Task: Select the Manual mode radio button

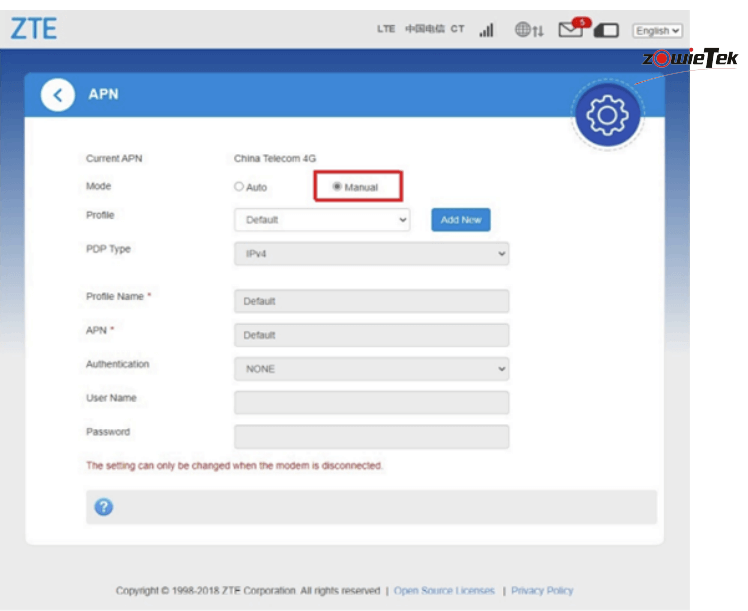Action: (337, 186)
